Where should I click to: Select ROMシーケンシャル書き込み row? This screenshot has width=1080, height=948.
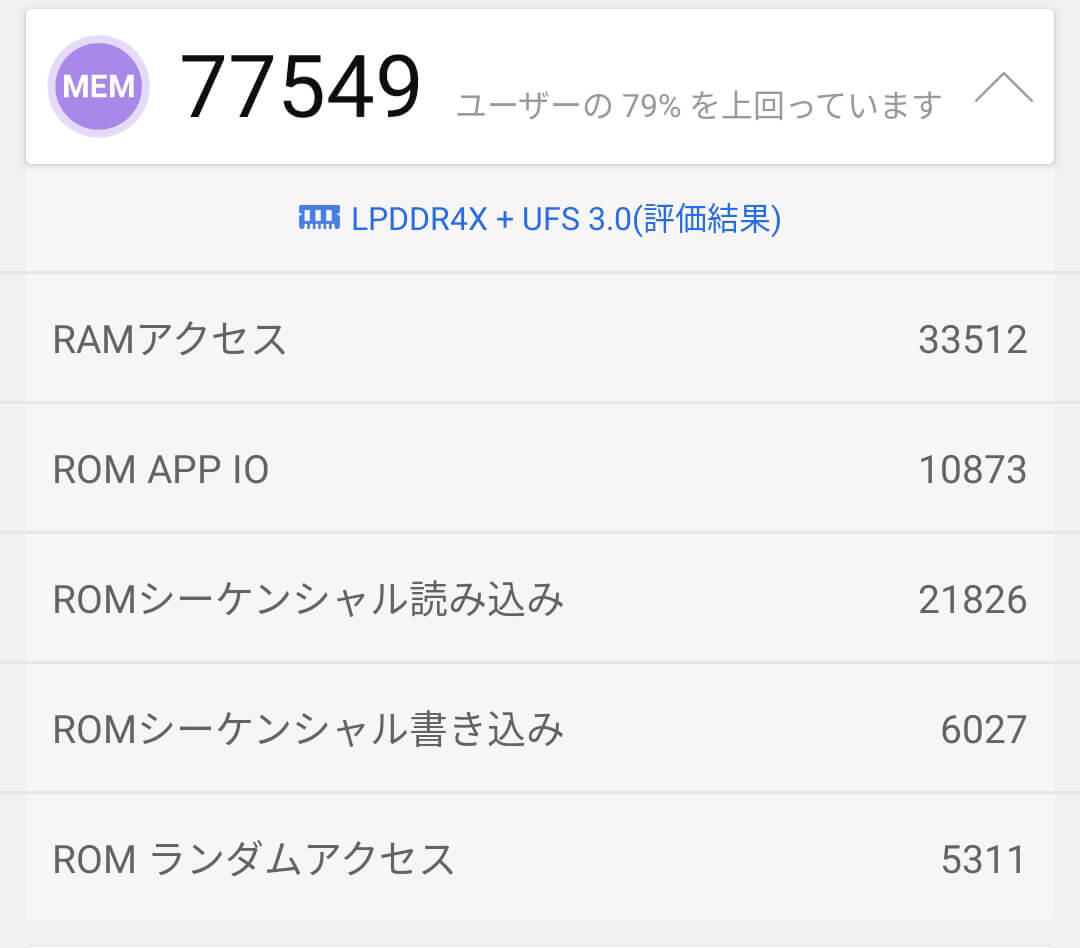coord(540,729)
